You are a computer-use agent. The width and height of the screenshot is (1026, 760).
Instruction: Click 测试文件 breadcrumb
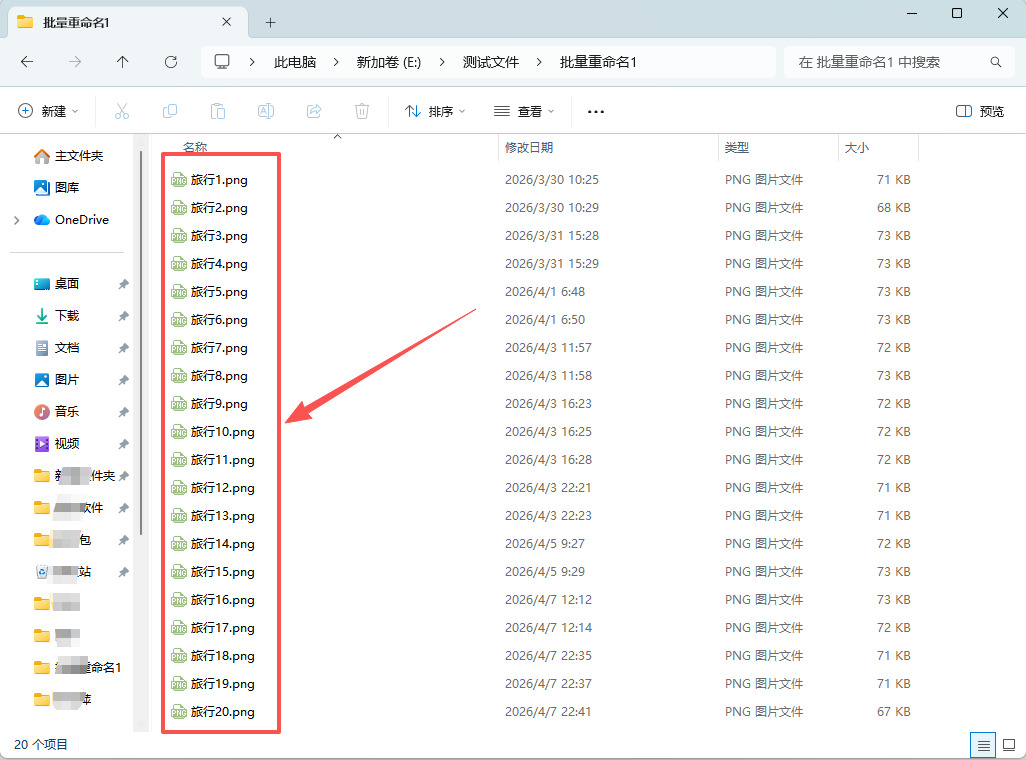click(x=491, y=62)
